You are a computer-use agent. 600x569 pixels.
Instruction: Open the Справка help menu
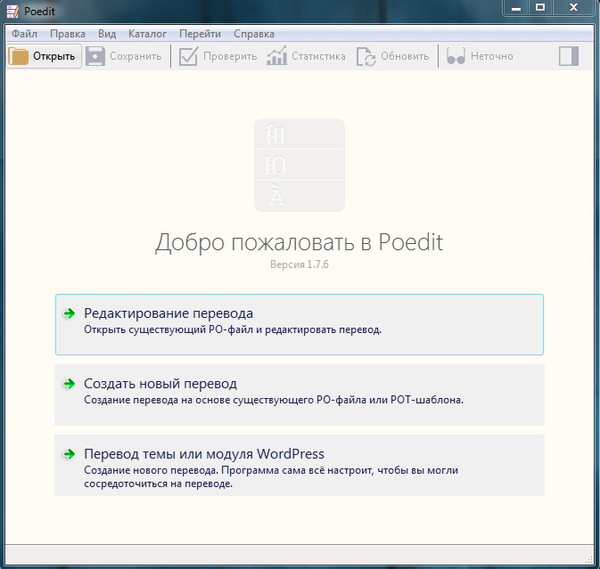coord(254,33)
